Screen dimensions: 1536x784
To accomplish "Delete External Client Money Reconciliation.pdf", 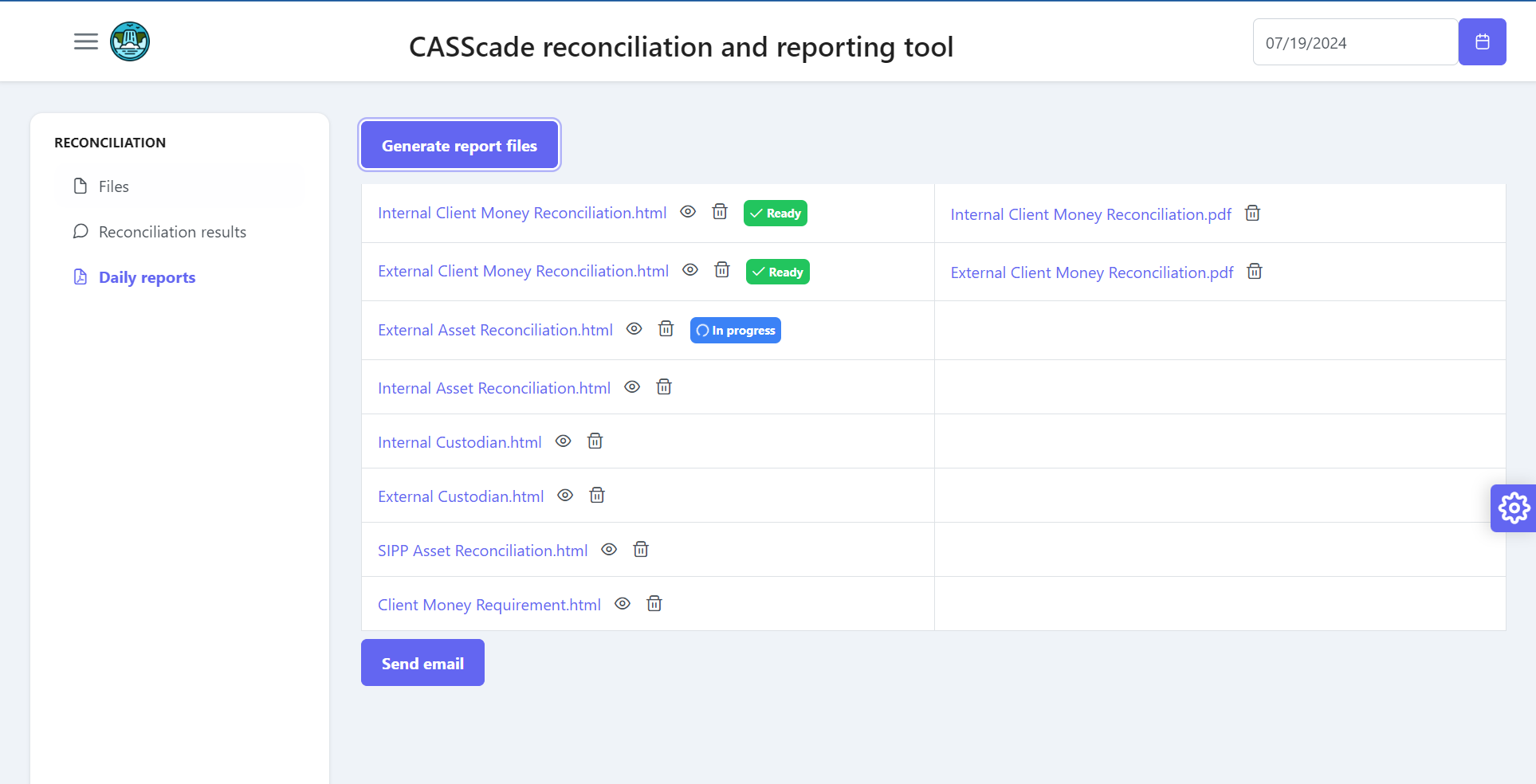I will 1254,271.
